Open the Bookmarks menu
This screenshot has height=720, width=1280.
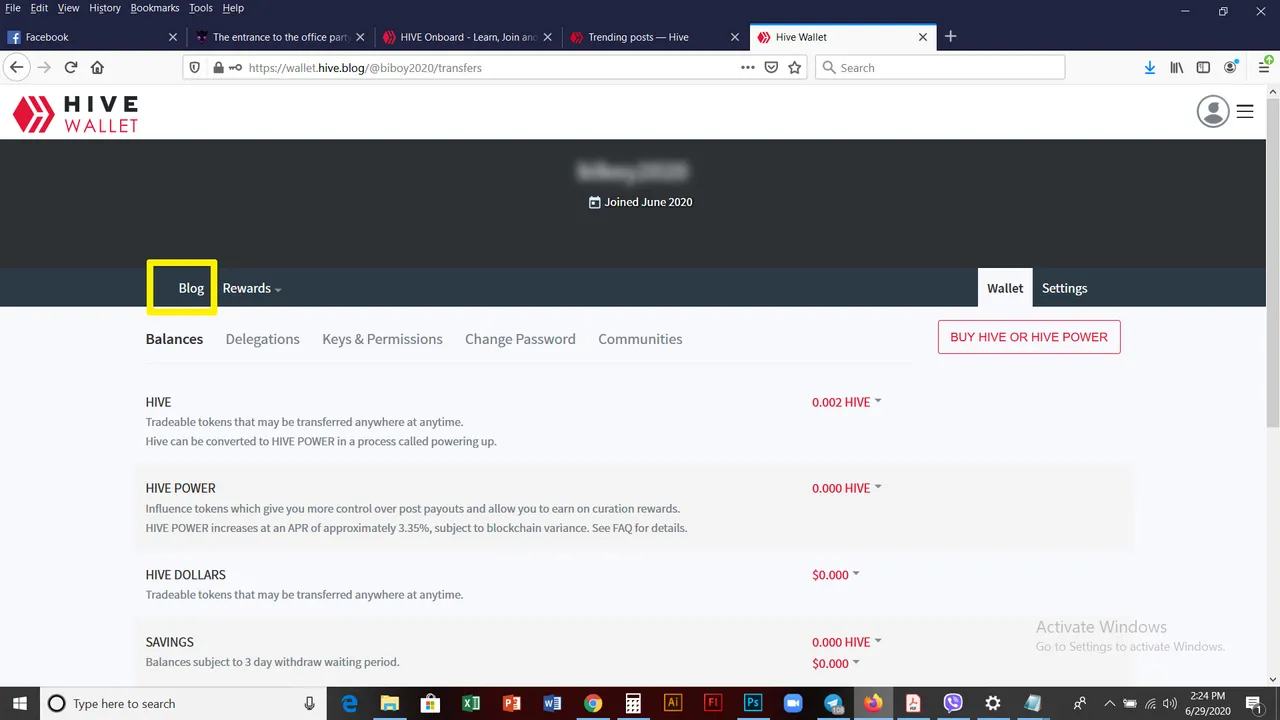[x=155, y=8]
